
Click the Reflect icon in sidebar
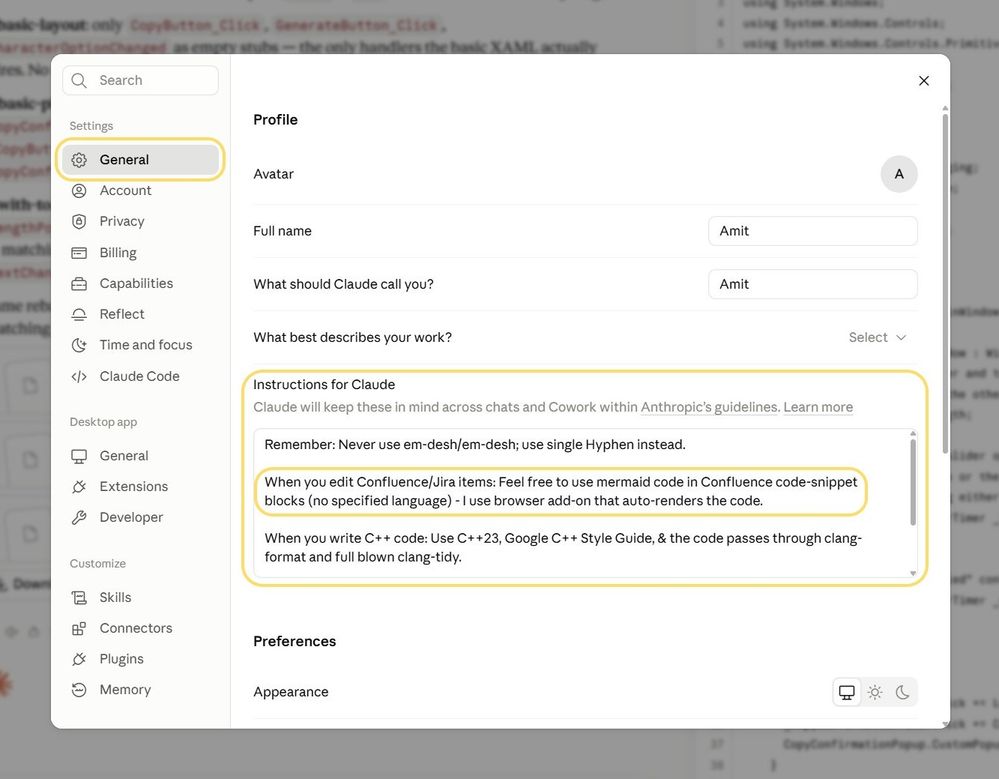tap(79, 314)
